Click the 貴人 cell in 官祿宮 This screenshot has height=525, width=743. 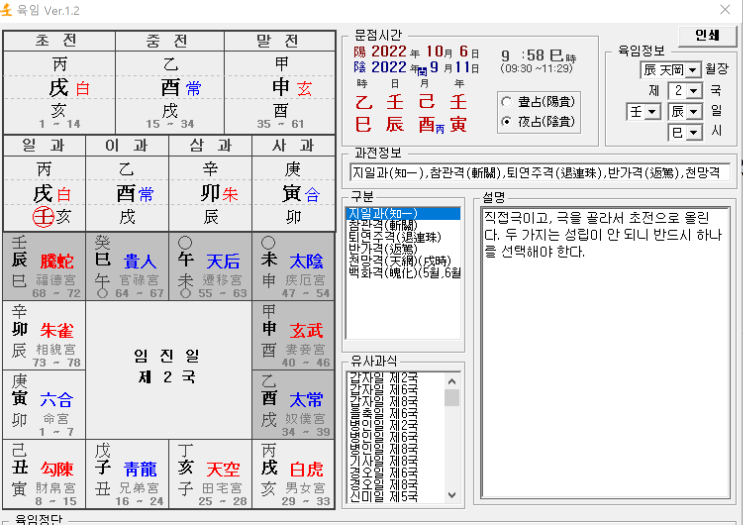pos(127,266)
